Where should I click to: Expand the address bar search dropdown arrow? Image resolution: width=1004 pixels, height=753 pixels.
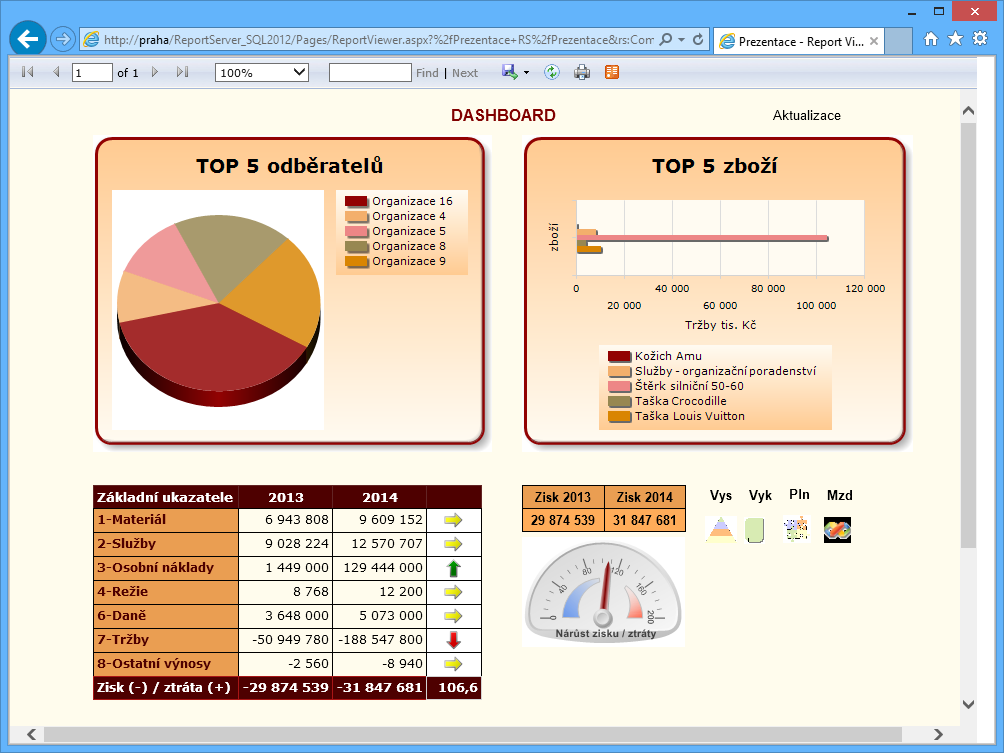(681, 40)
